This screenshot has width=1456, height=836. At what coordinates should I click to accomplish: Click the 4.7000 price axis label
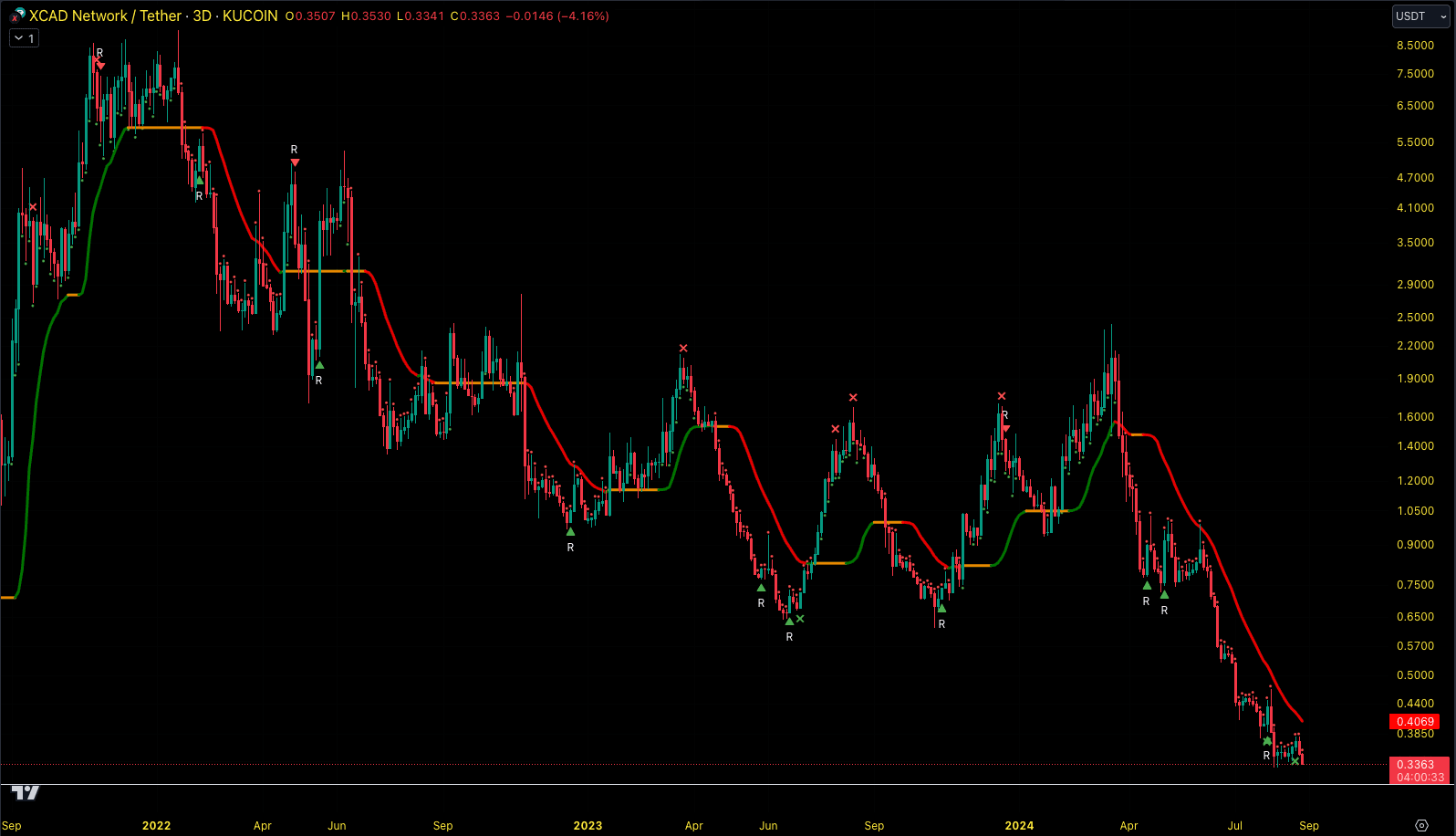click(1415, 178)
